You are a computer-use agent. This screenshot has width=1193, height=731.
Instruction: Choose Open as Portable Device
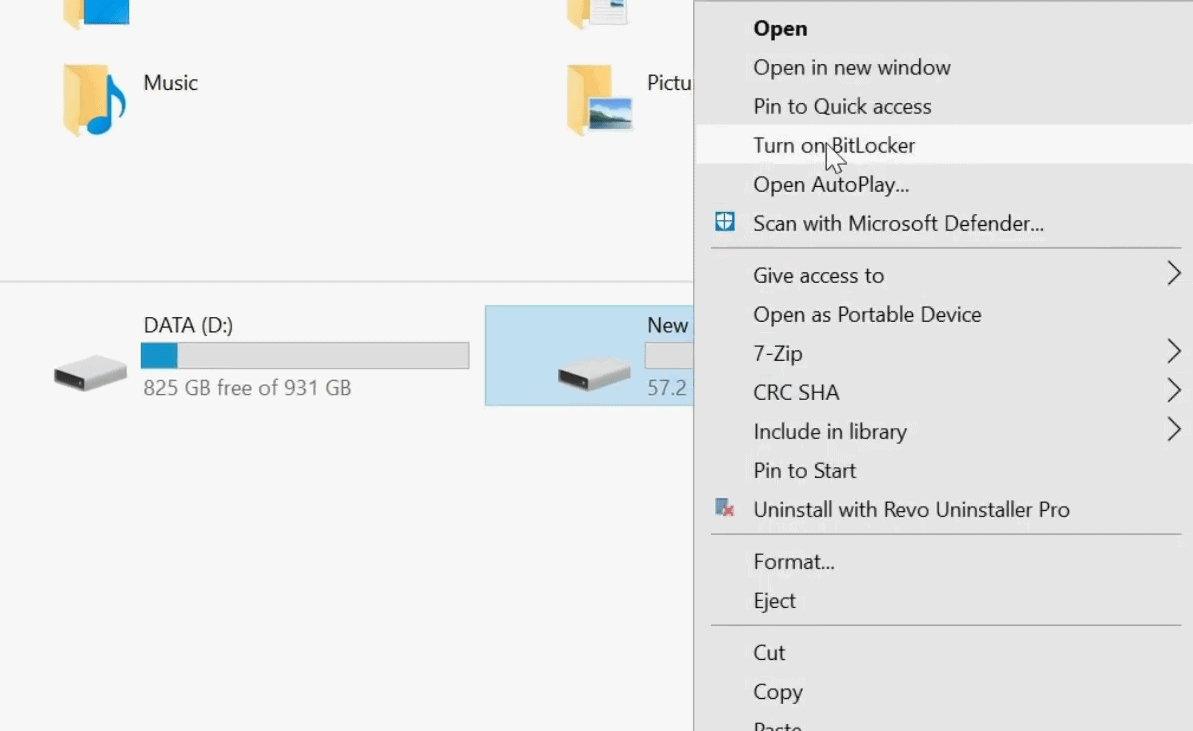click(866, 314)
